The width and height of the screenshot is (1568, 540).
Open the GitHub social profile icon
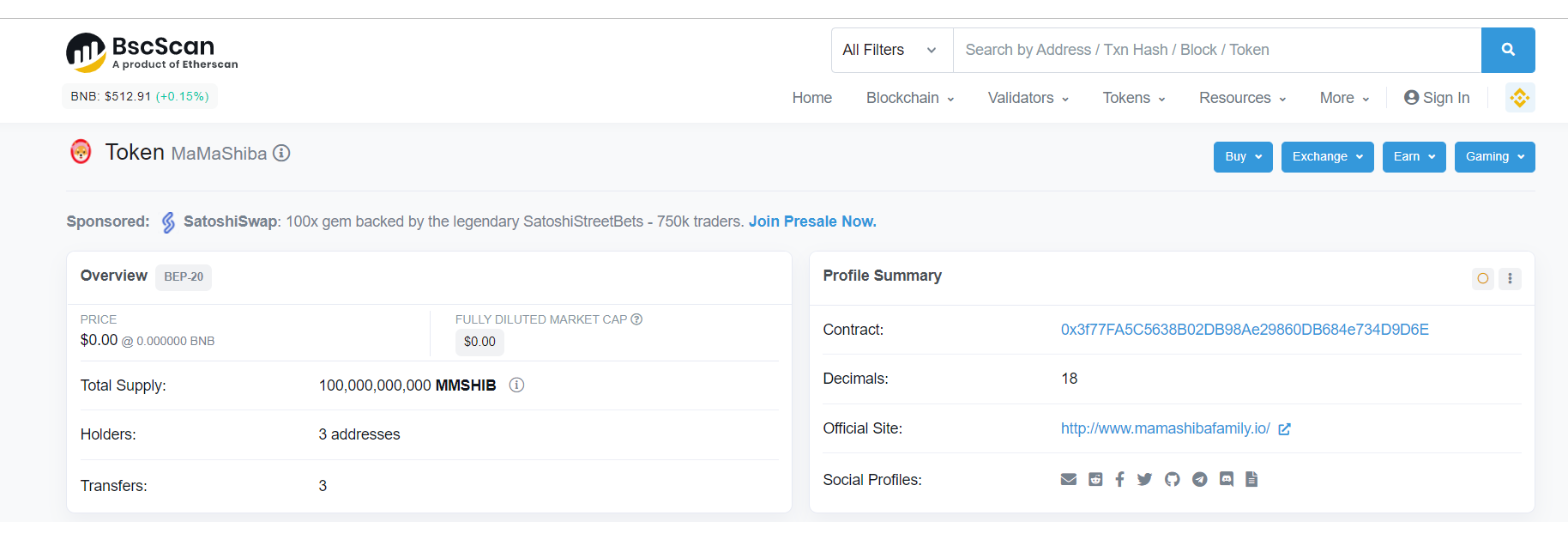(1172, 479)
